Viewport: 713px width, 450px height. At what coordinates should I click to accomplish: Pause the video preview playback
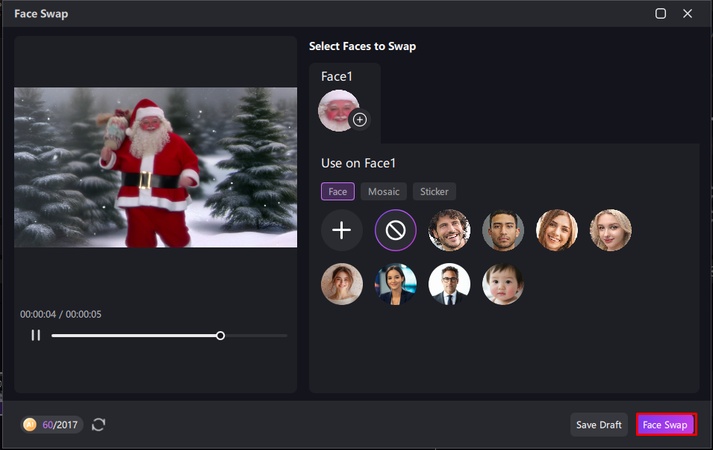pyautogui.click(x=35, y=335)
